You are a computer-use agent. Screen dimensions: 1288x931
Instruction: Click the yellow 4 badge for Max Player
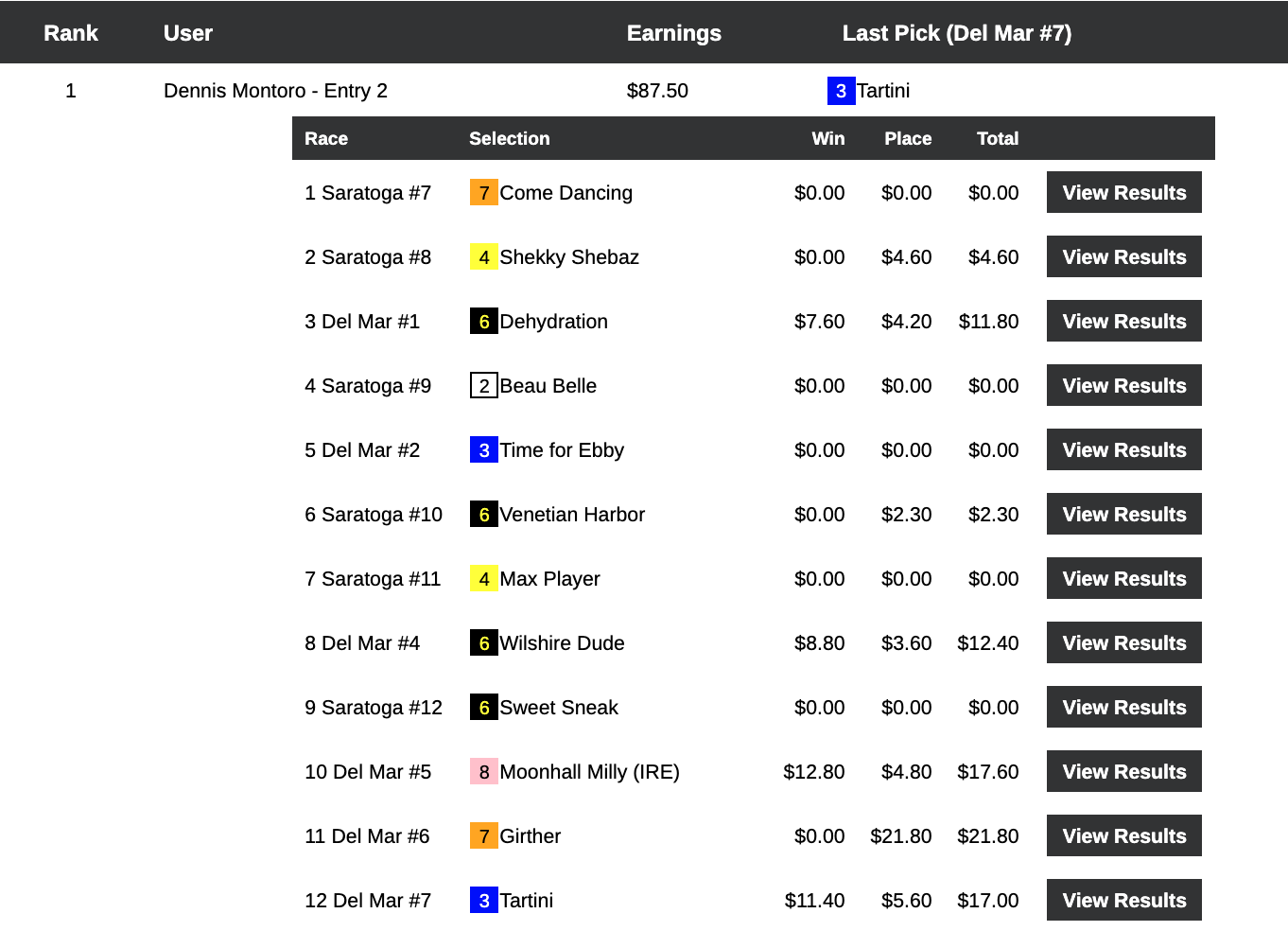(483, 579)
